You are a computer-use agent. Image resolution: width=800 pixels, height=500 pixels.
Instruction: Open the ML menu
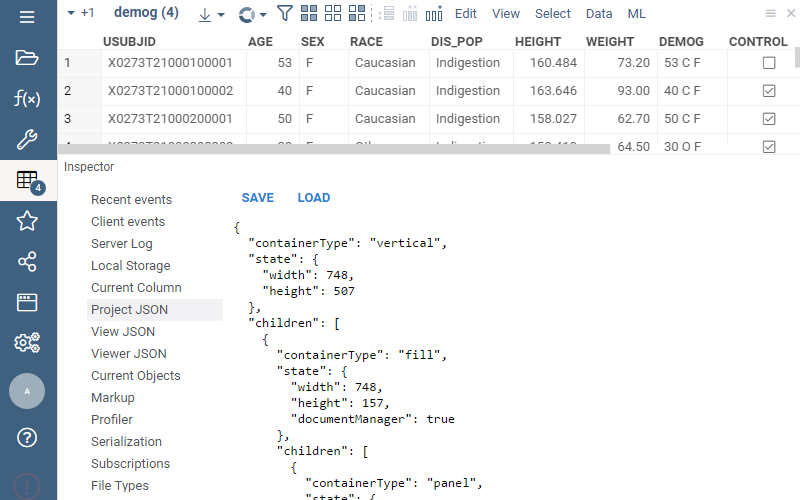[636, 14]
